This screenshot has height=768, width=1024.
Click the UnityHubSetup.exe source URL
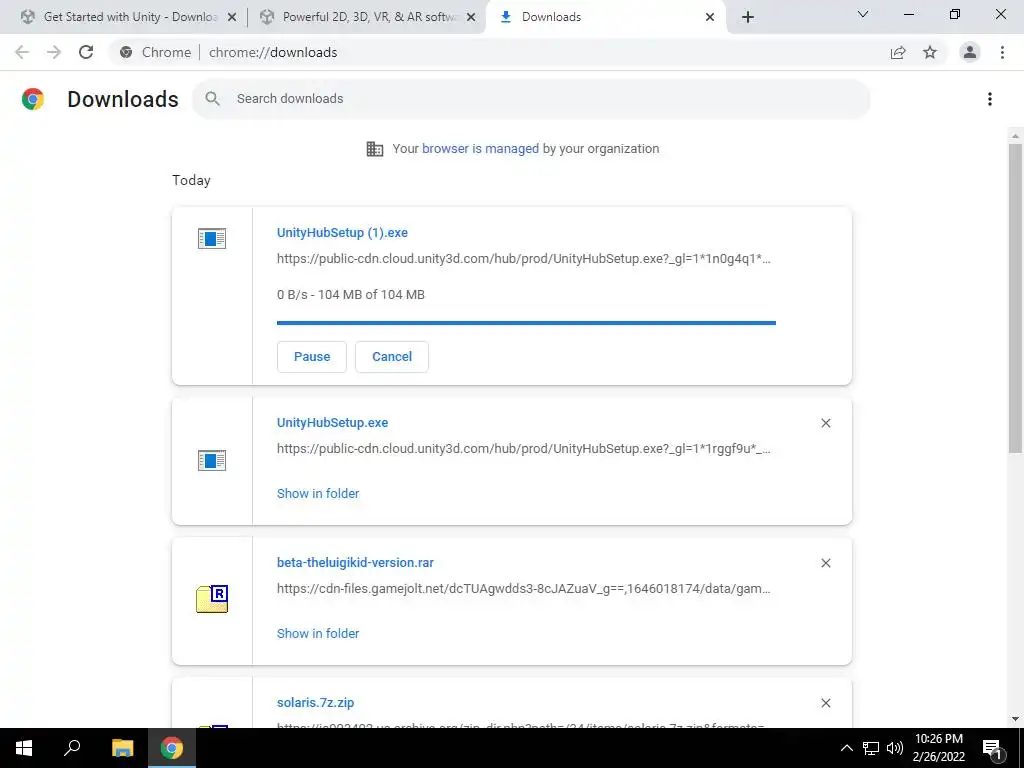(x=524, y=449)
